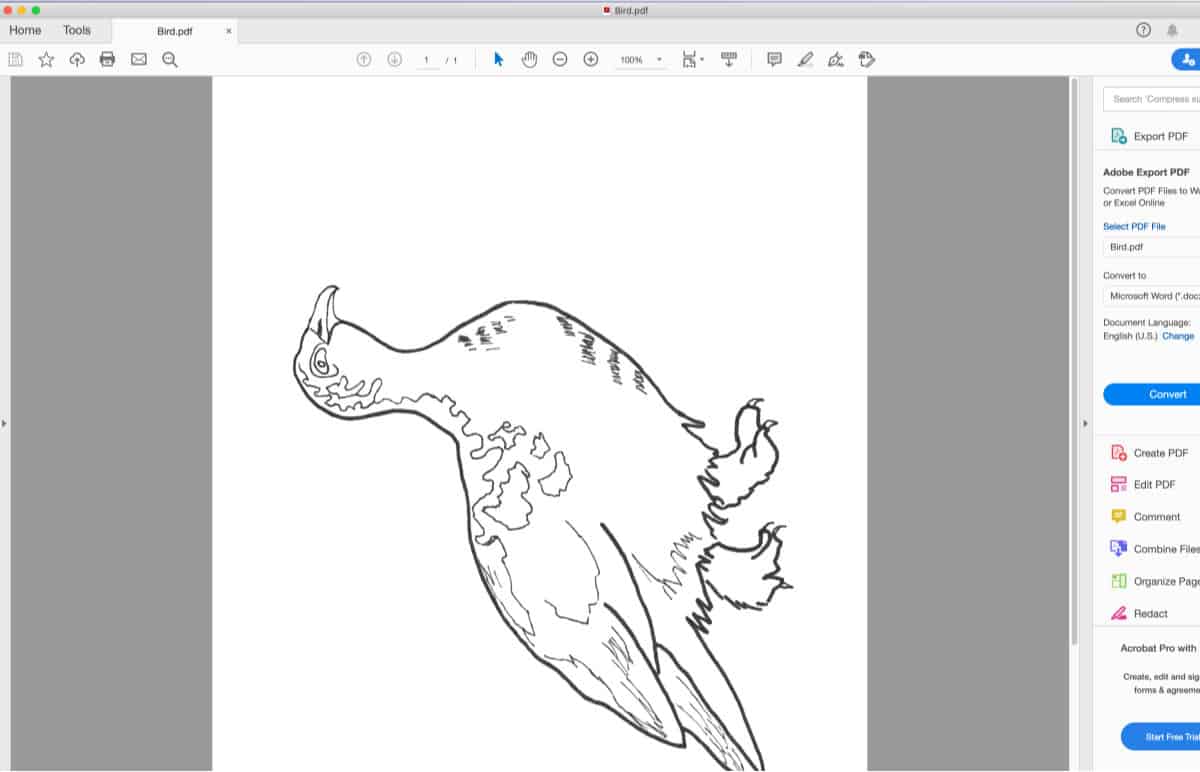Click the document vertical scrollbar
Viewport: 1200px width, 772px height.
point(1074,360)
